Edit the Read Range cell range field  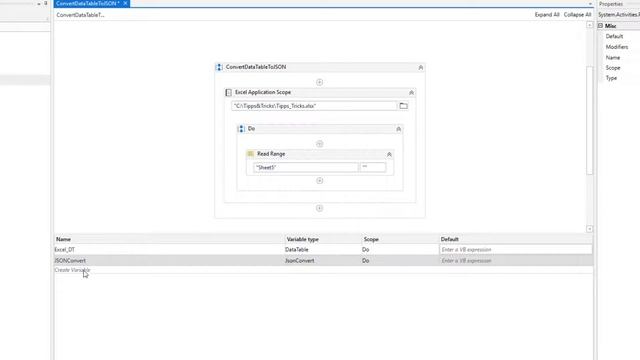pyautogui.click(x=373, y=167)
